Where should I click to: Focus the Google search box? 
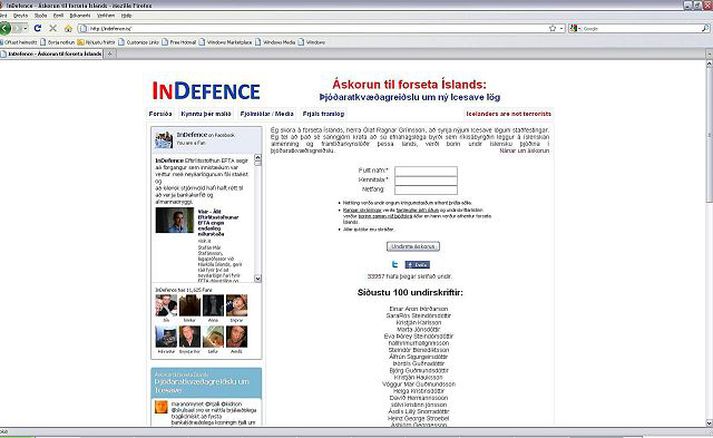tap(641, 28)
